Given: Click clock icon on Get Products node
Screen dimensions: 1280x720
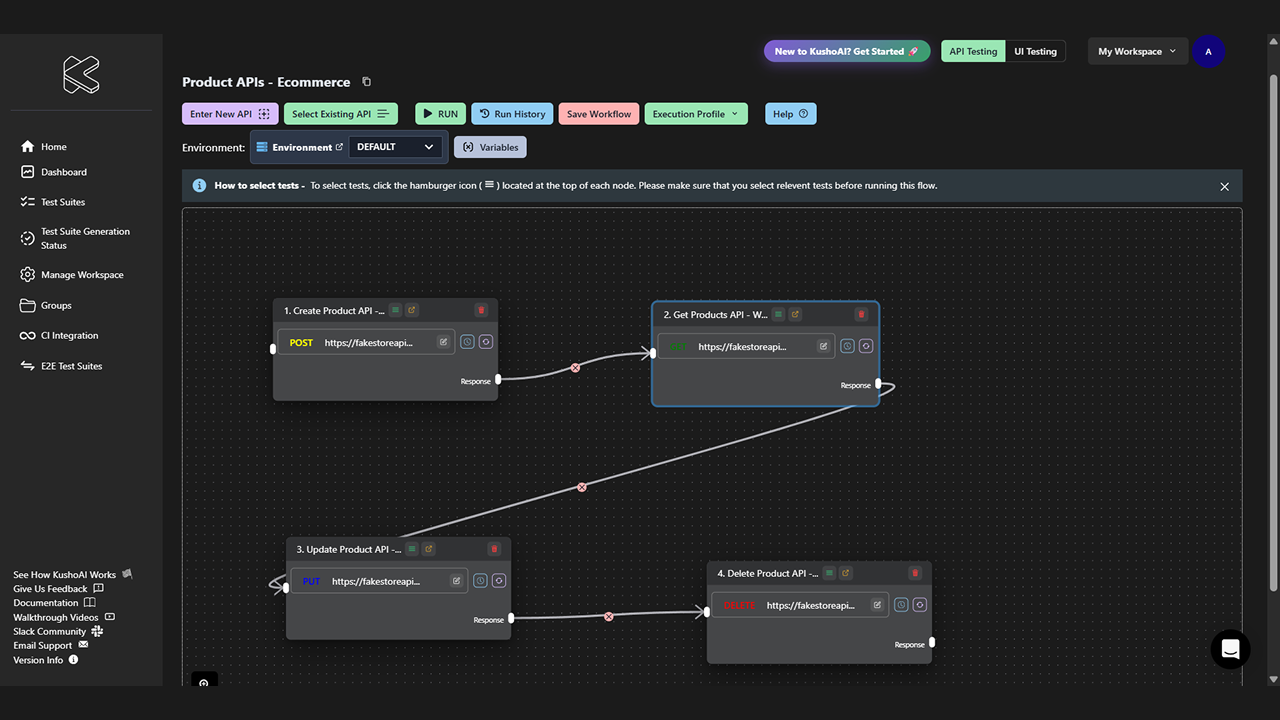Looking at the screenshot, I should [847, 347].
